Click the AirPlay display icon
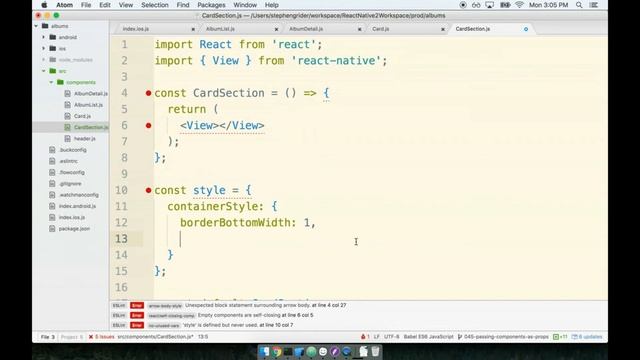Viewport: 640px width, 360px height. [x=490, y=5]
